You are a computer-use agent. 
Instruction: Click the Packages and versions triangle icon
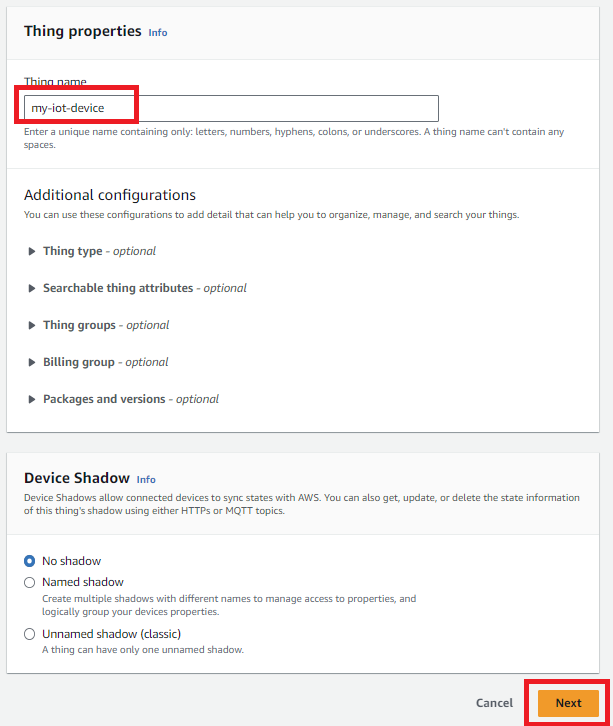32,399
